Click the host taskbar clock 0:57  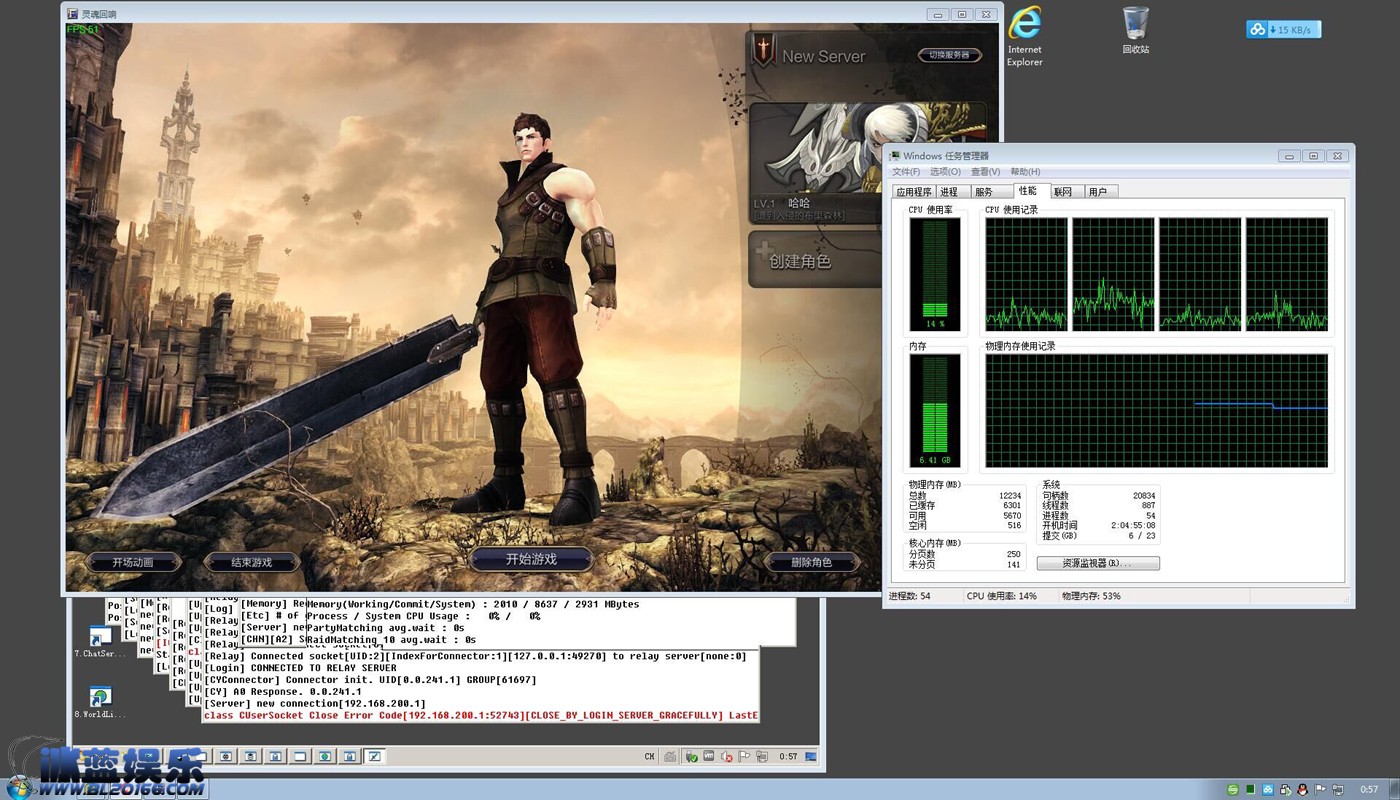coord(1369,789)
